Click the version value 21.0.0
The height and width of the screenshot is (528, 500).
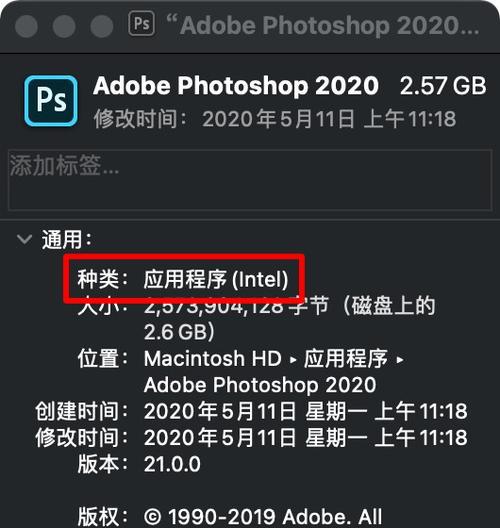click(x=172, y=464)
